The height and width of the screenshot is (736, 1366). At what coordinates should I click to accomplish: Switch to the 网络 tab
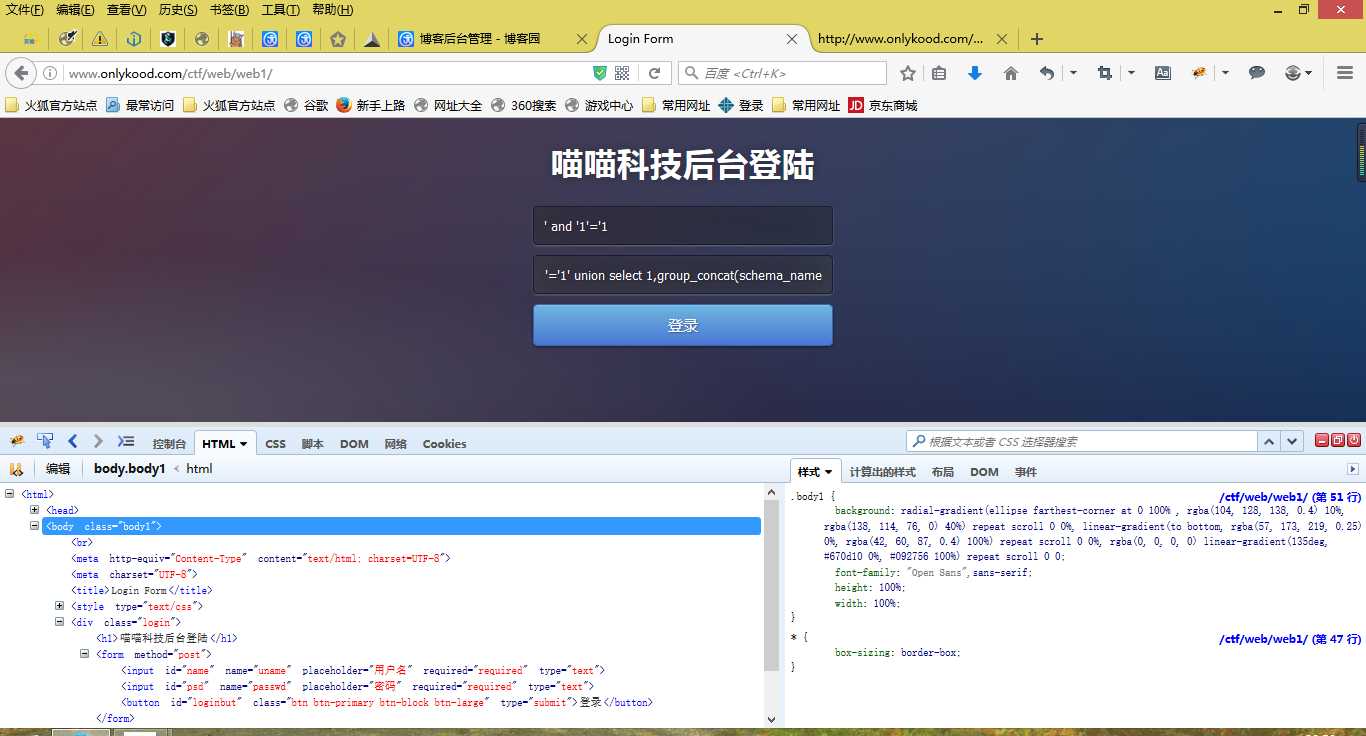pos(396,444)
